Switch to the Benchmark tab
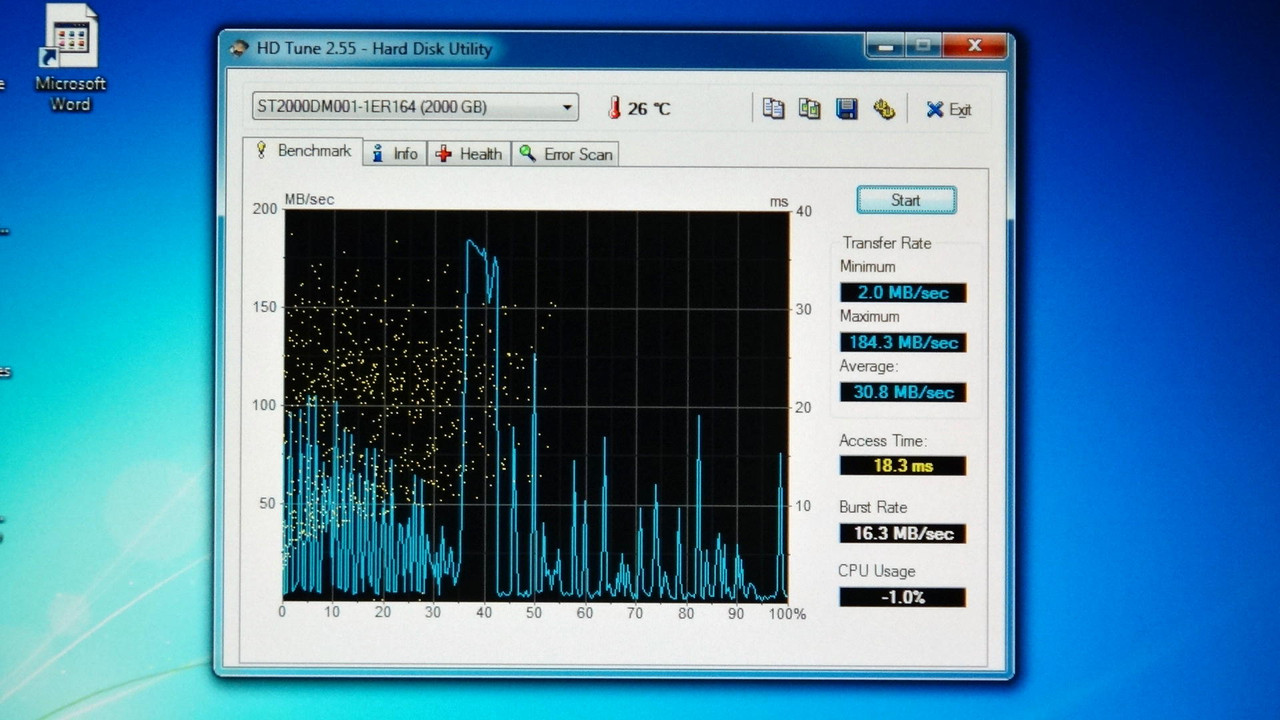 tap(304, 151)
